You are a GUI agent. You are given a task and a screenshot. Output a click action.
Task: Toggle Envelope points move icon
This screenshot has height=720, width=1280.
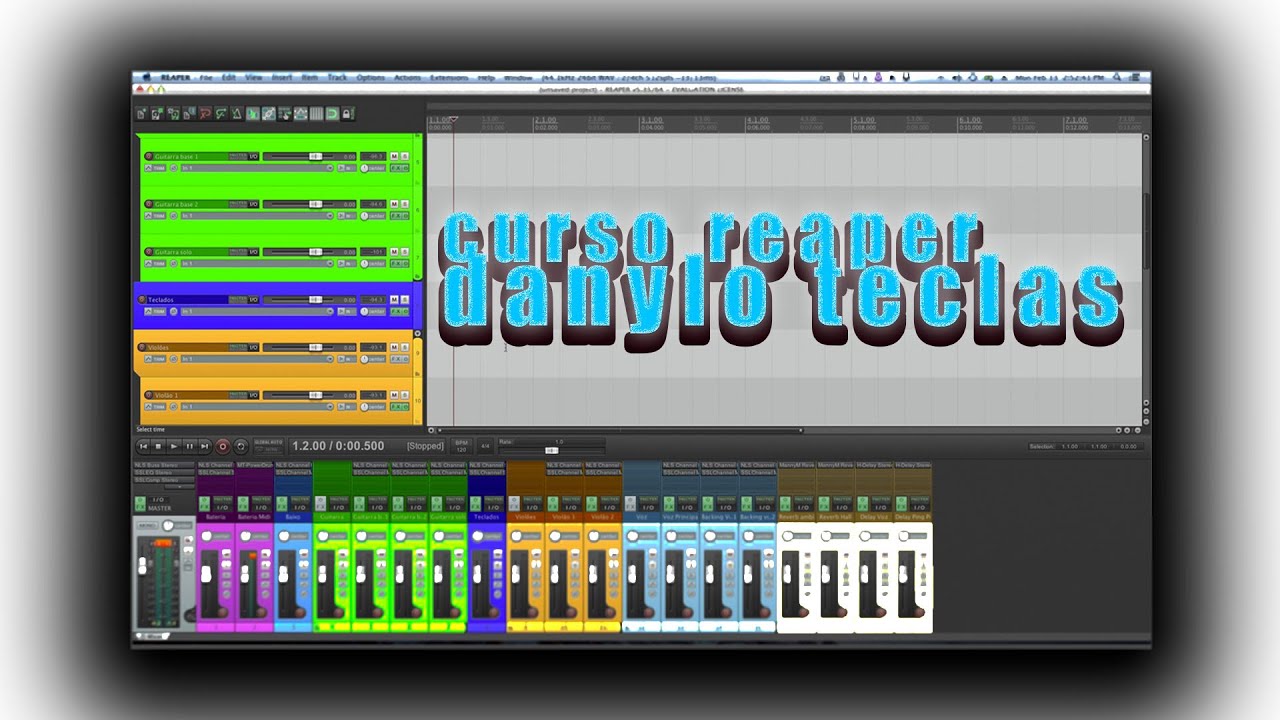[x=300, y=113]
